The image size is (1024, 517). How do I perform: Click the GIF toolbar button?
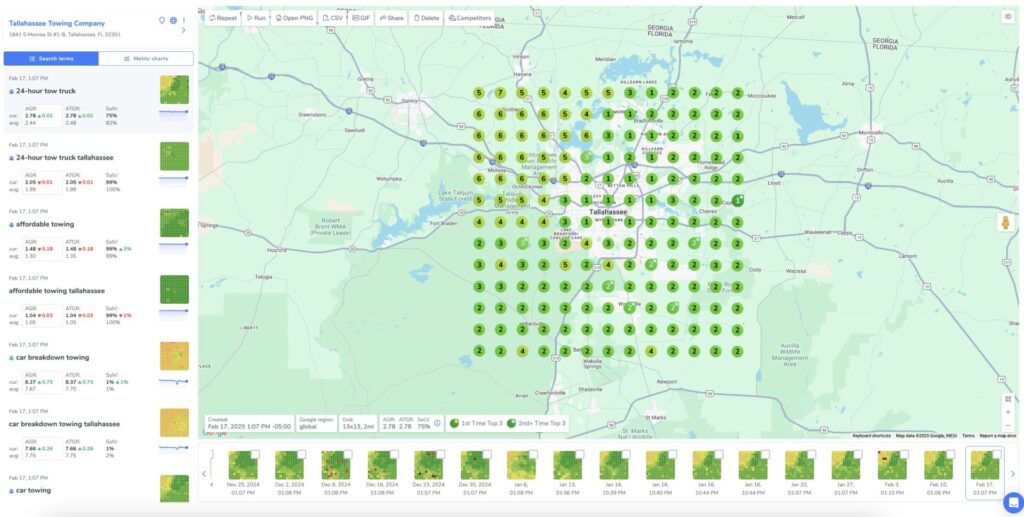tap(361, 18)
